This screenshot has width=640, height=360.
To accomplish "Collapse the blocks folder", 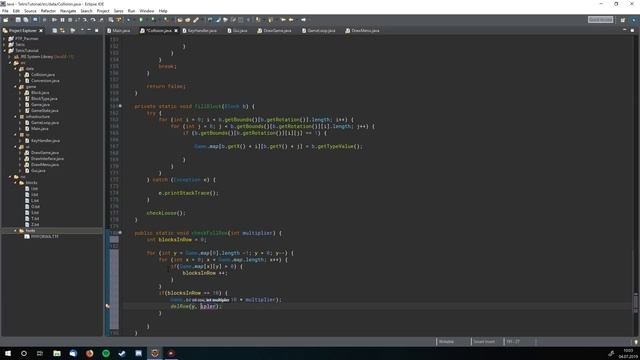I will point(16,183).
